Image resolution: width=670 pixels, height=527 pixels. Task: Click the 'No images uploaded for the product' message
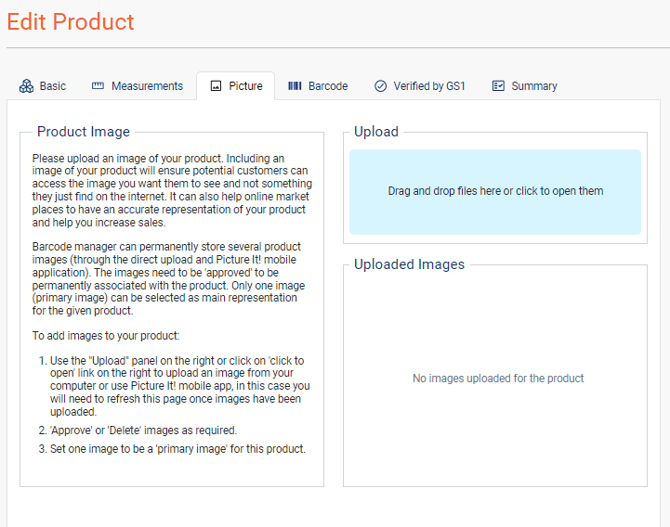[x=498, y=378]
